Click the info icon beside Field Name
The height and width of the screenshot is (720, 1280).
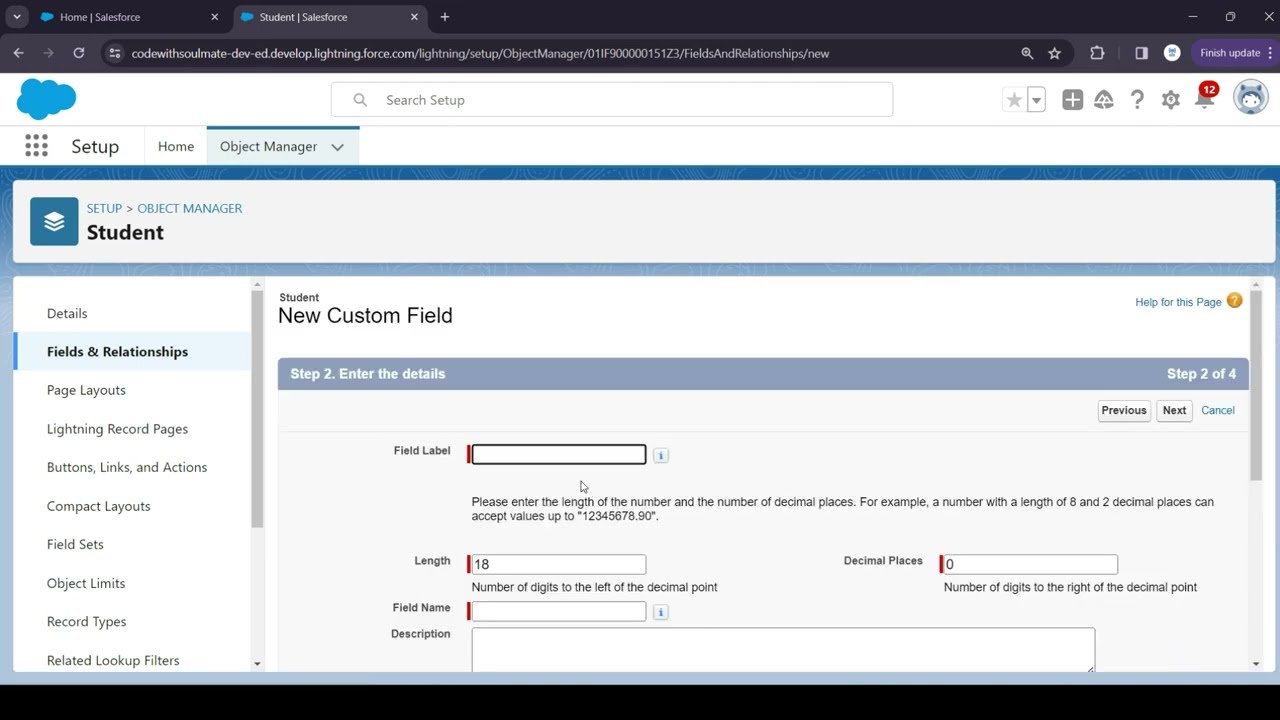point(660,612)
